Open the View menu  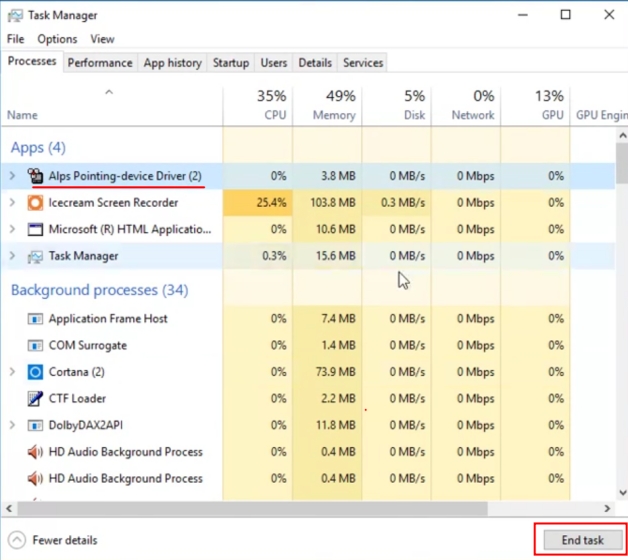coord(102,39)
